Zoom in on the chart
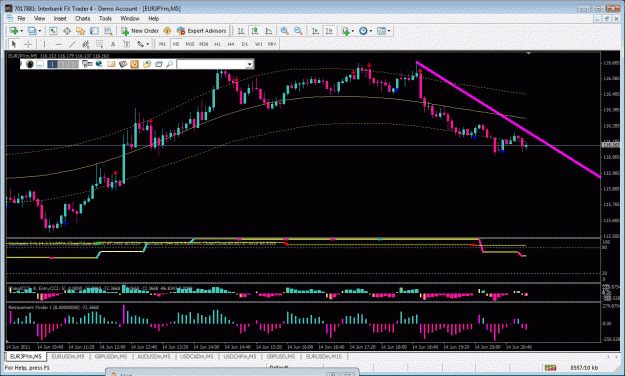The height and width of the screenshot is (376, 625). (285, 31)
